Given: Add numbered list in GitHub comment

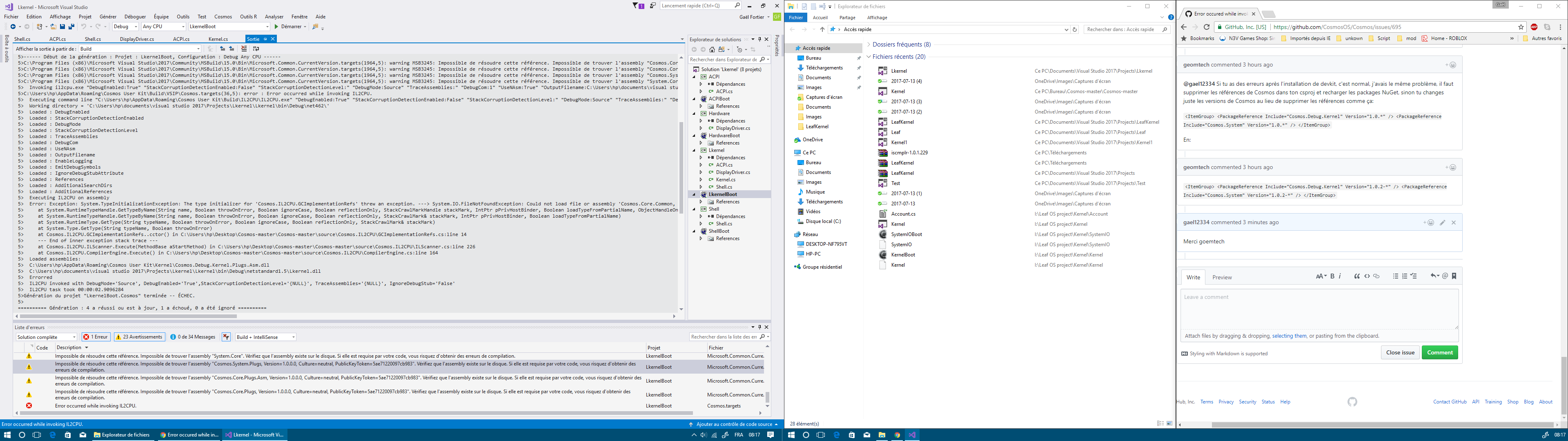Looking at the screenshot, I should 1405,276.
